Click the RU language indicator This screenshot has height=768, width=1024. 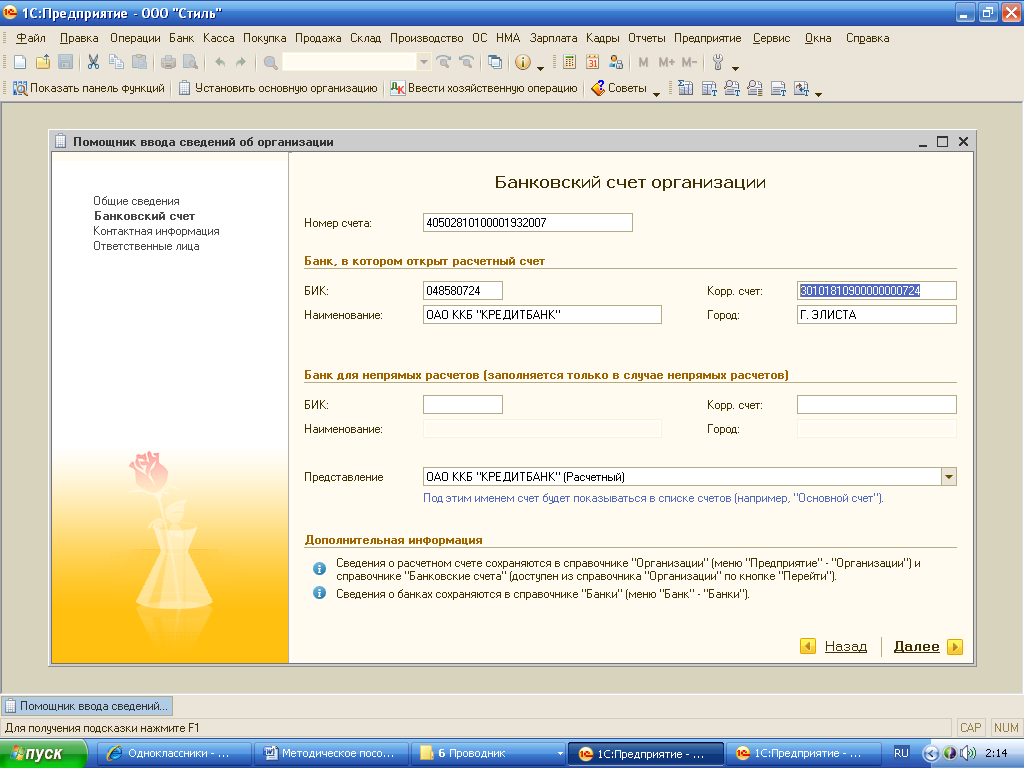tap(901, 753)
